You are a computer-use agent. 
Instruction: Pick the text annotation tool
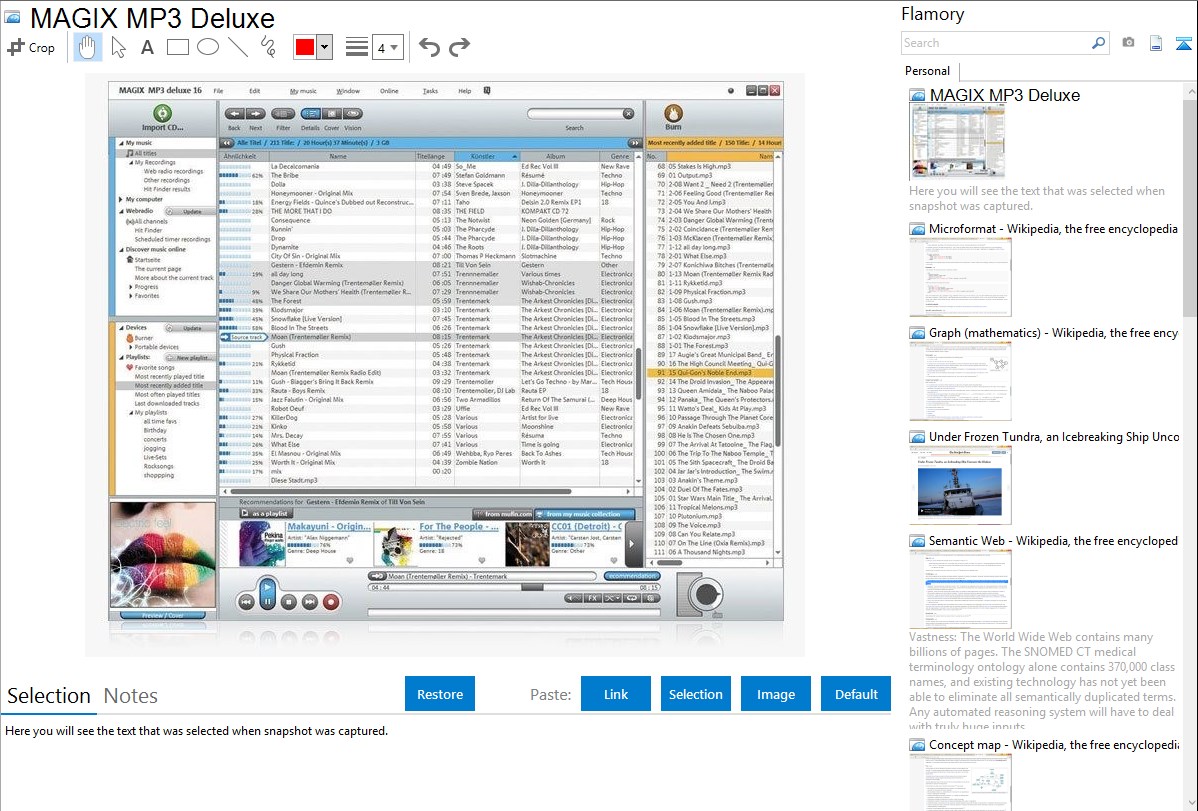(x=147, y=47)
